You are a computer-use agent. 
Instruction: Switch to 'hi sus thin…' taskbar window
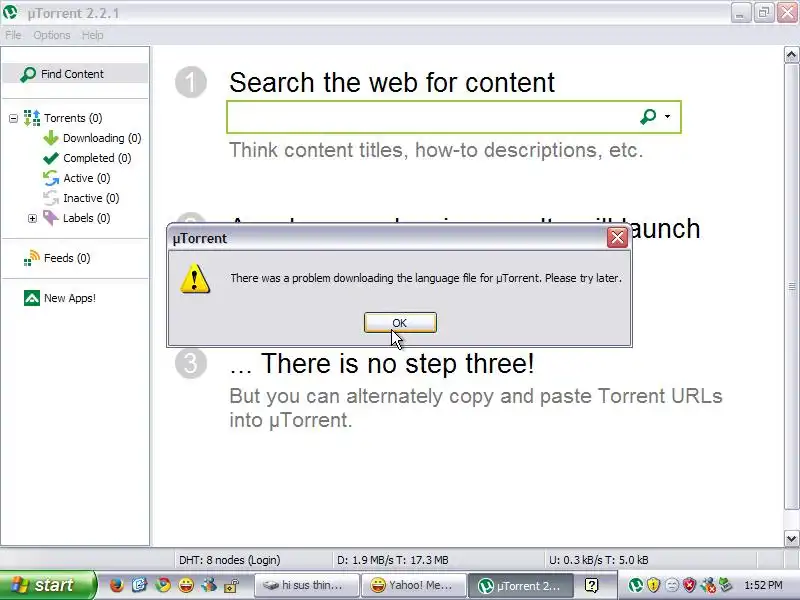307,585
